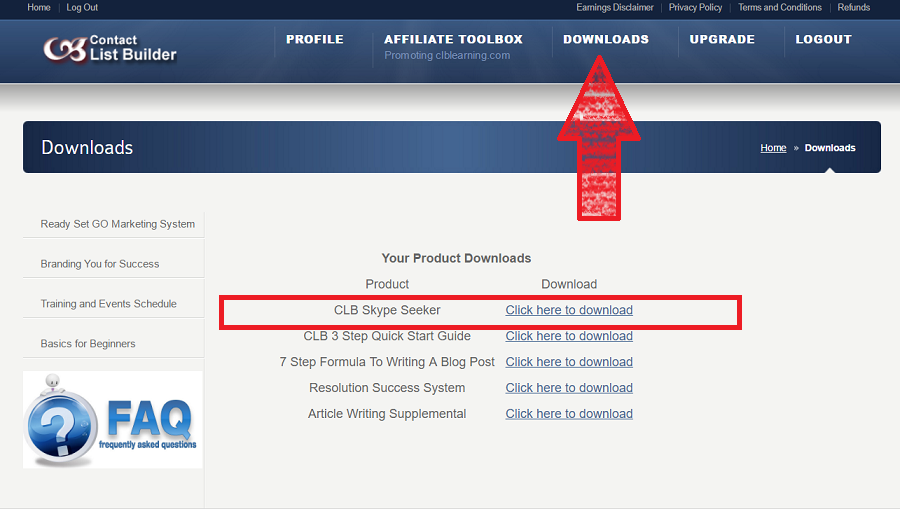Screen dimensions: 900x509
Task: Click Home in the breadcrumb trail
Action: click(x=773, y=148)
